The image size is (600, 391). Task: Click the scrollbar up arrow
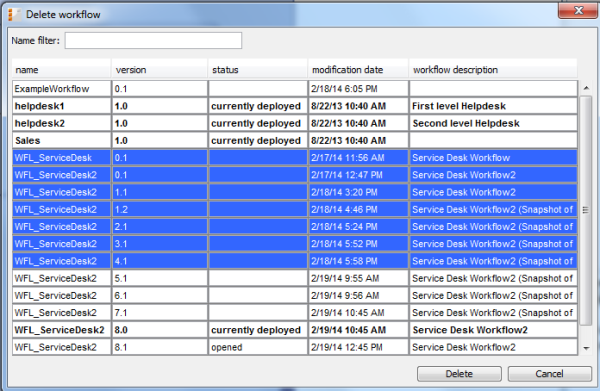coord(586,88)
